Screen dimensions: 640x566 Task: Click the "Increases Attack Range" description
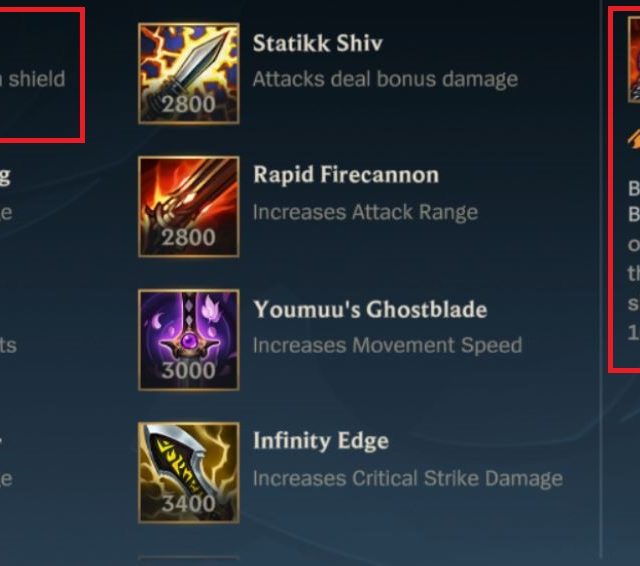pos(365,212)
